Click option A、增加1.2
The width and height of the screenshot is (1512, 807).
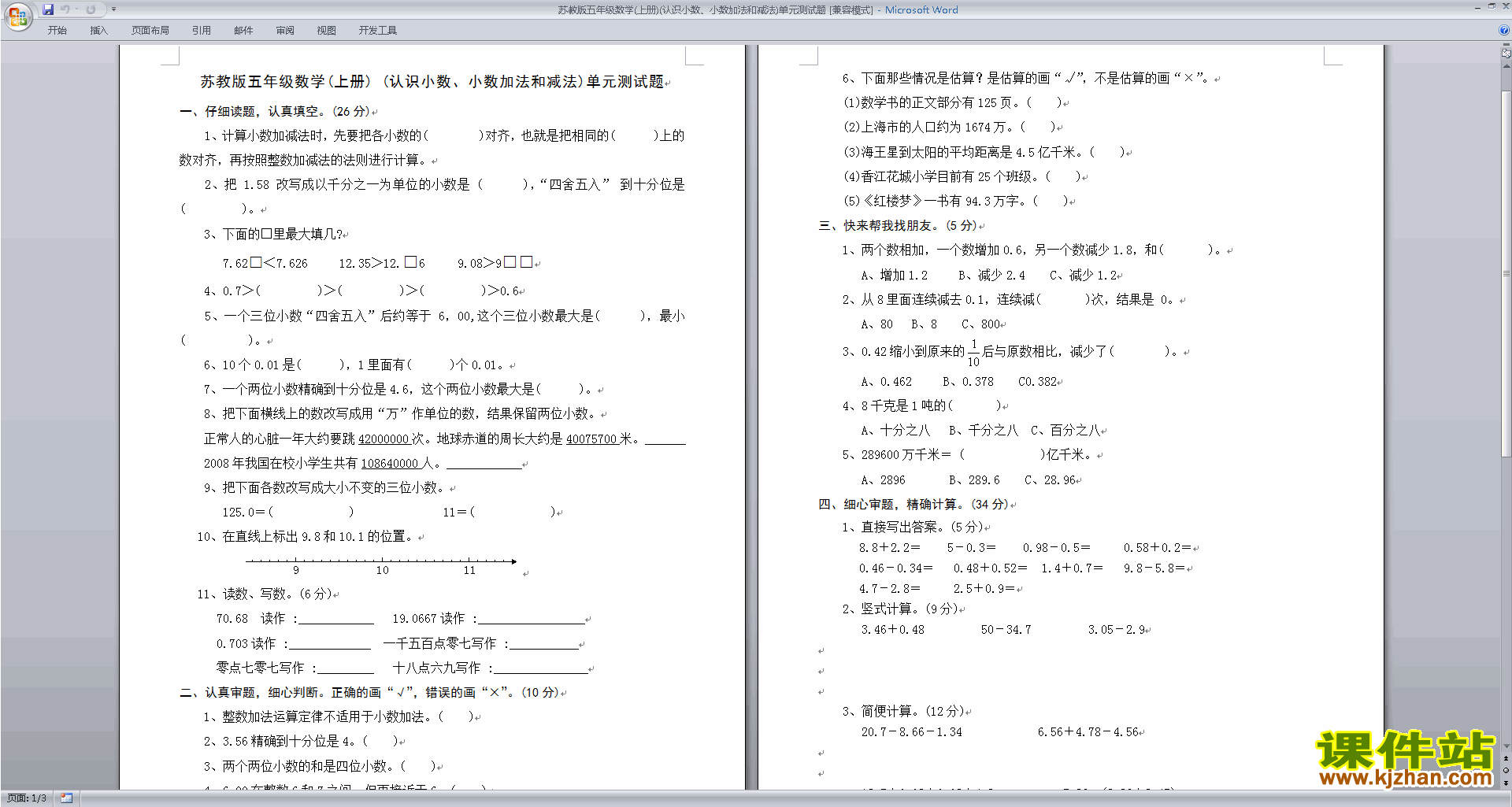(894, 276)
